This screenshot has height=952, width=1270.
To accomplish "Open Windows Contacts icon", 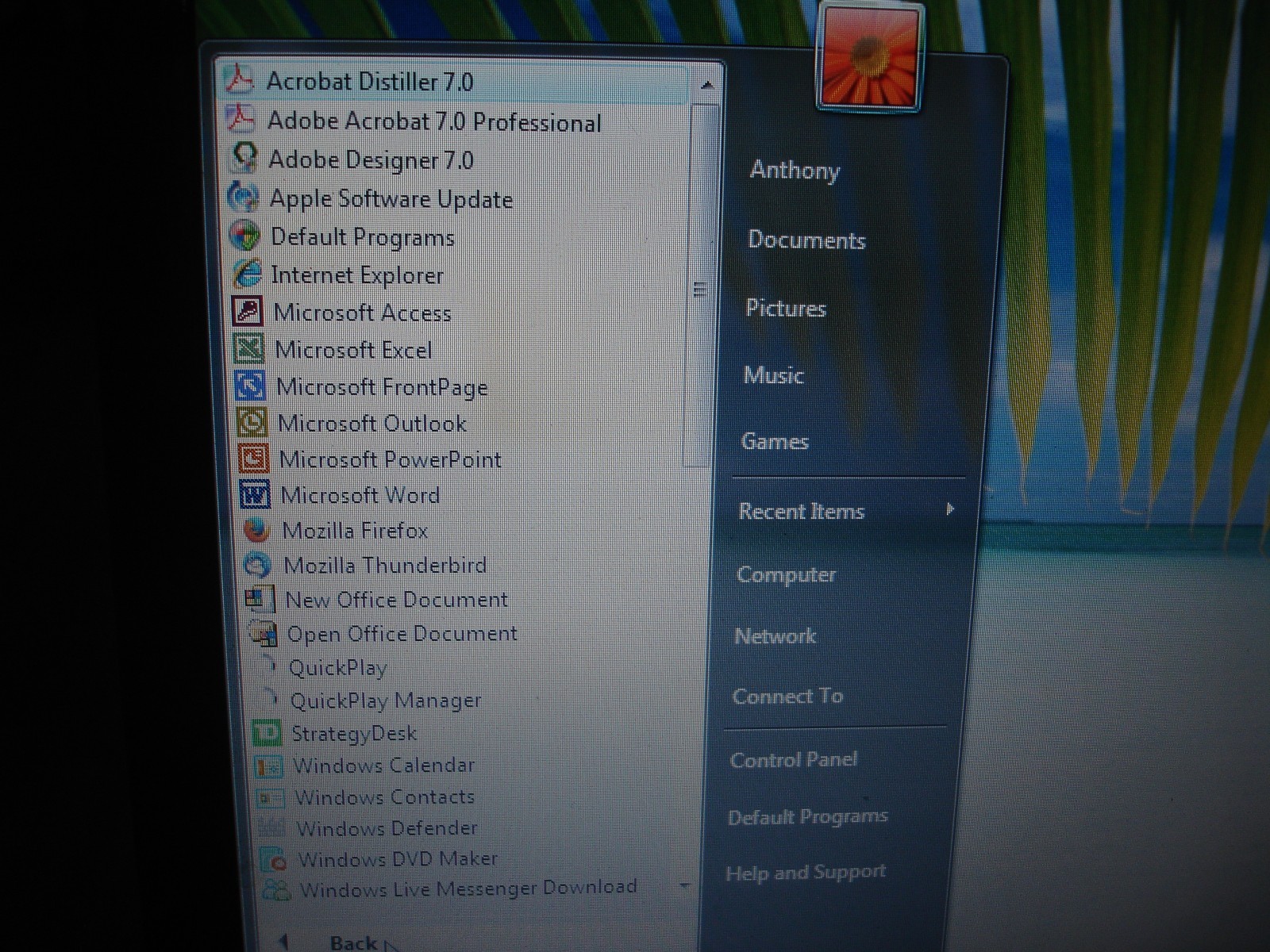I will [x=270, y=797].
